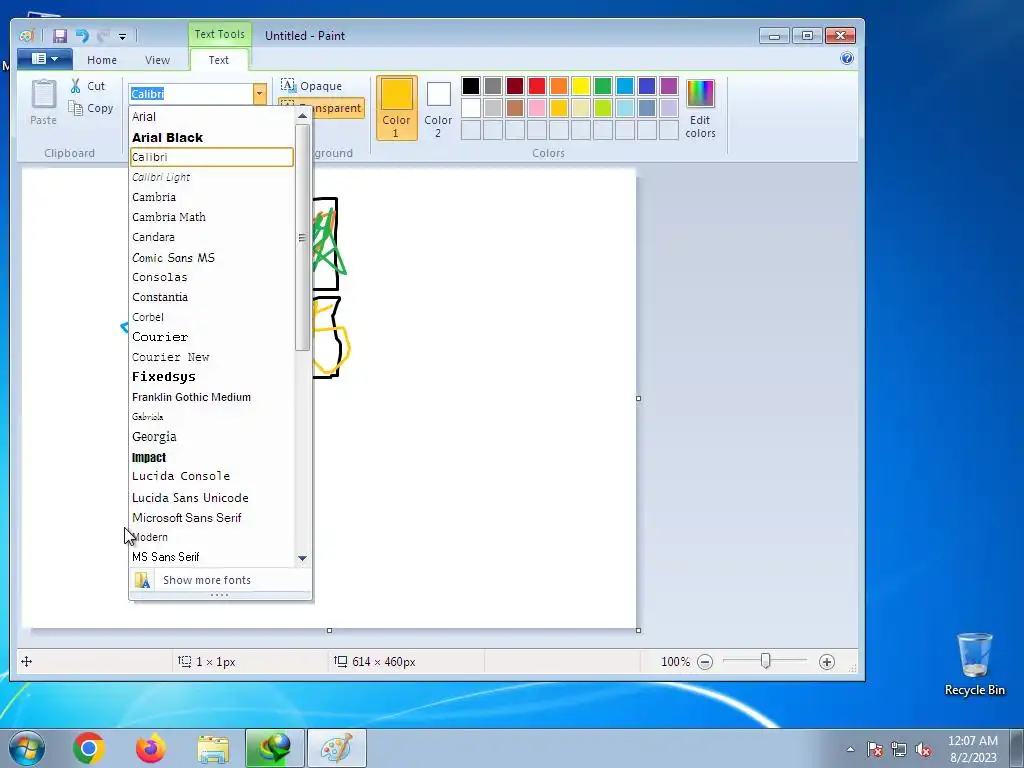Click the zoom slider handle
The height and width of the screenshot is (768, 1024).
[765, 662]
